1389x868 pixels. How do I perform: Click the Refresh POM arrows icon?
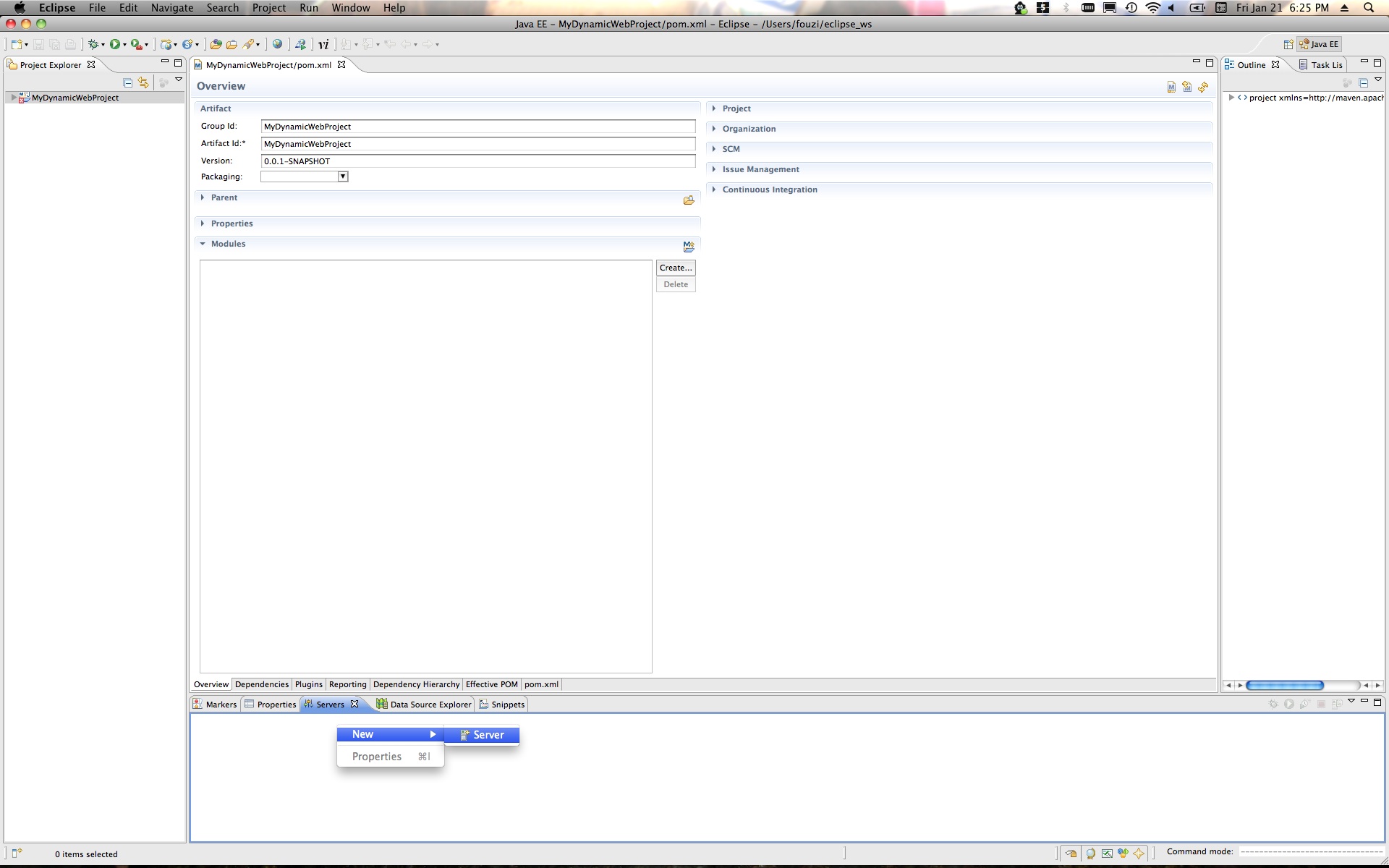click(x=1203, y=87)
